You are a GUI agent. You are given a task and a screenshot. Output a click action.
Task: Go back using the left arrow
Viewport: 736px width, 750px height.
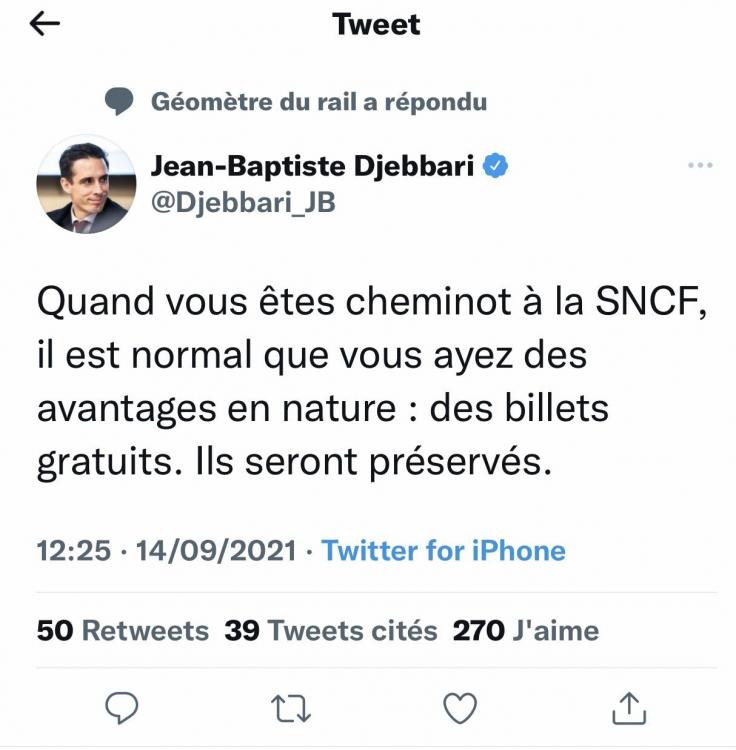tap(47, 25)
